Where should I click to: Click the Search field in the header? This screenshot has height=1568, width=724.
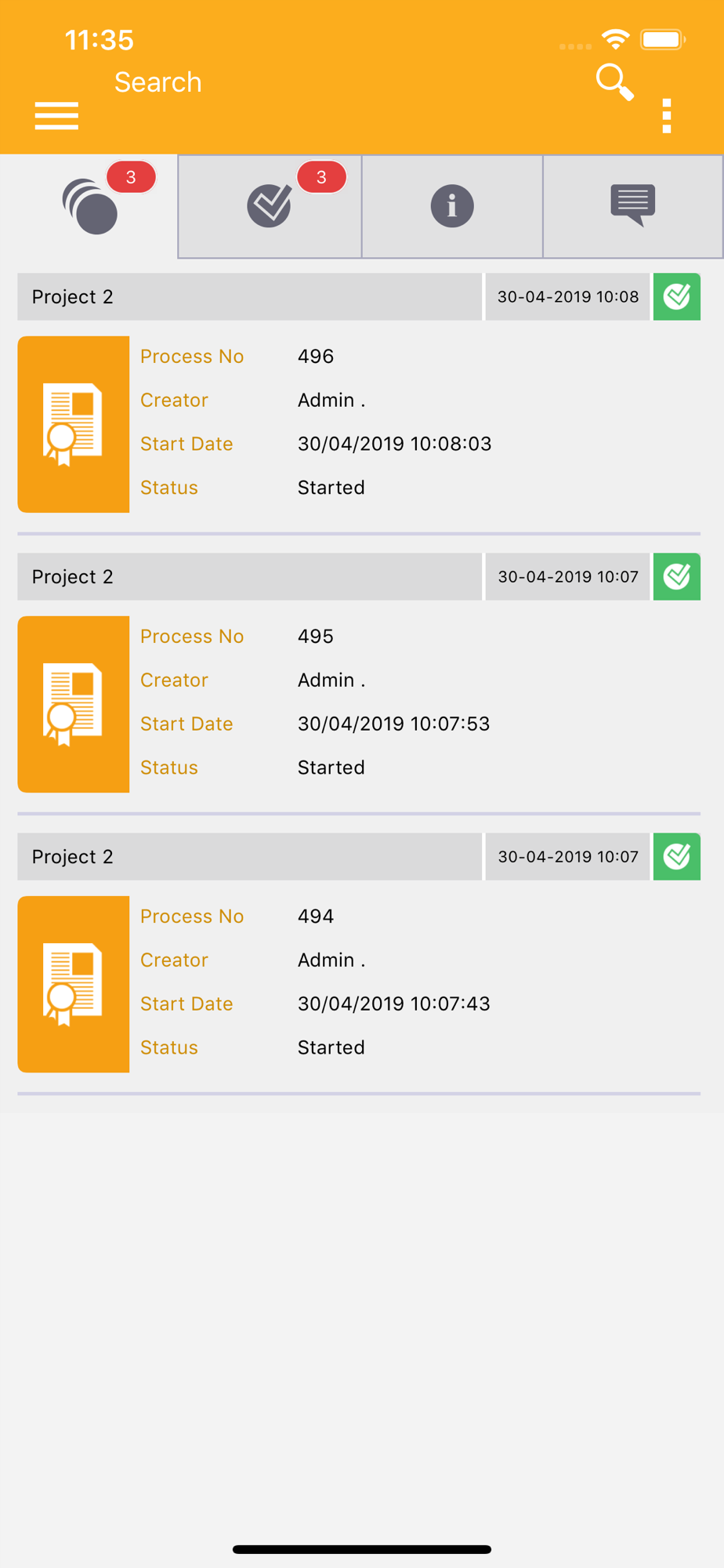tap(158, 82)
